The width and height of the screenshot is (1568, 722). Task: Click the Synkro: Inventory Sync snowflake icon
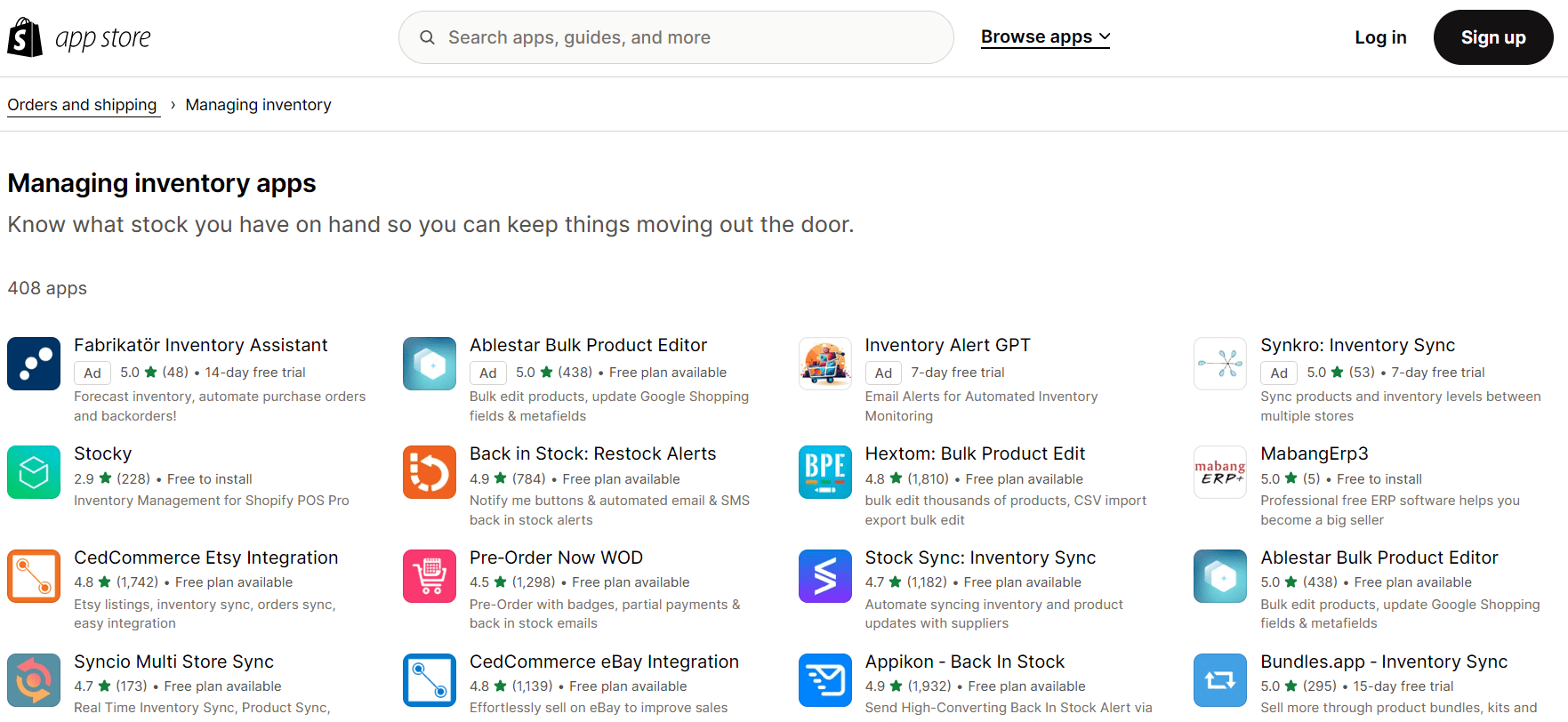point(1219,364)
